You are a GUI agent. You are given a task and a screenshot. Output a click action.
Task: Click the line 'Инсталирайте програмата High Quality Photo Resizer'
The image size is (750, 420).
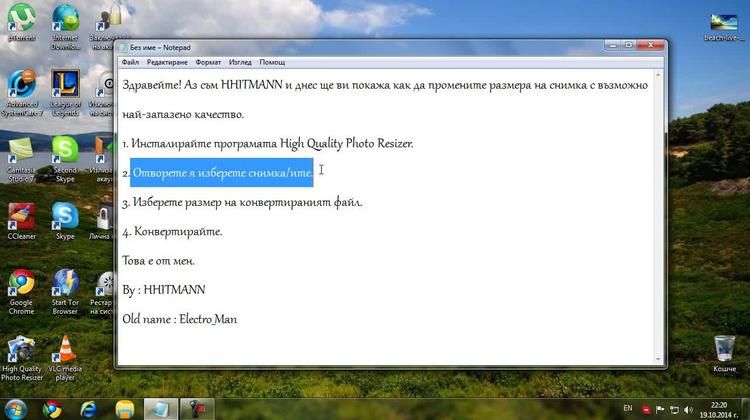(x=272, y=144)
